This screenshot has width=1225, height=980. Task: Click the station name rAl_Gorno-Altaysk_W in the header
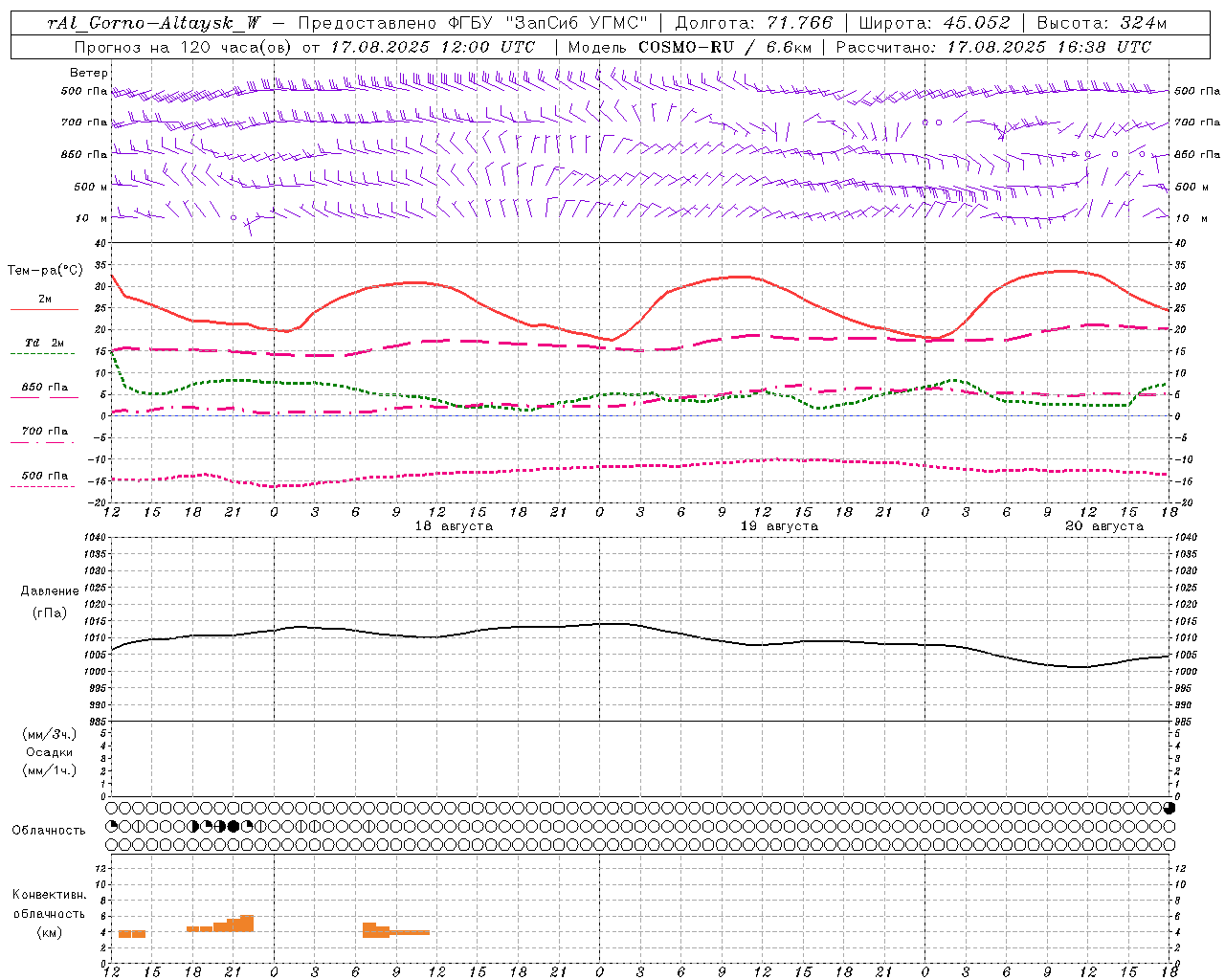tap(154, 23)
